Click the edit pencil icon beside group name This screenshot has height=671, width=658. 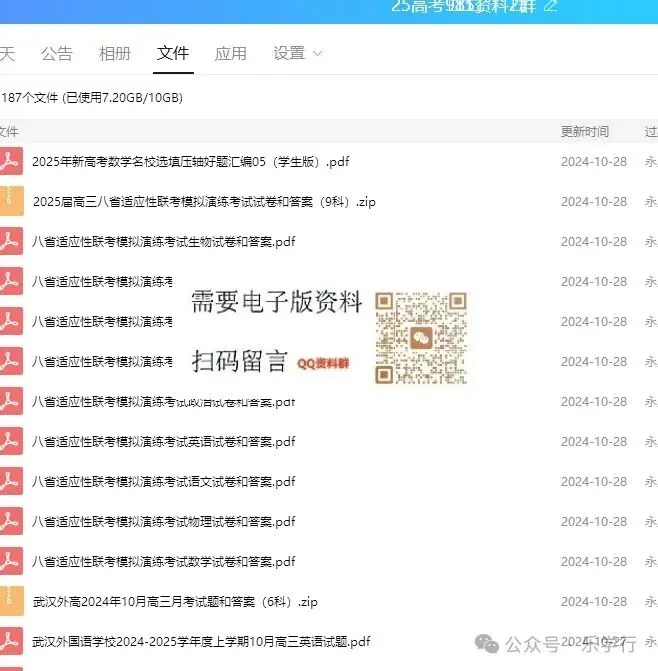[x=551, y=6]
